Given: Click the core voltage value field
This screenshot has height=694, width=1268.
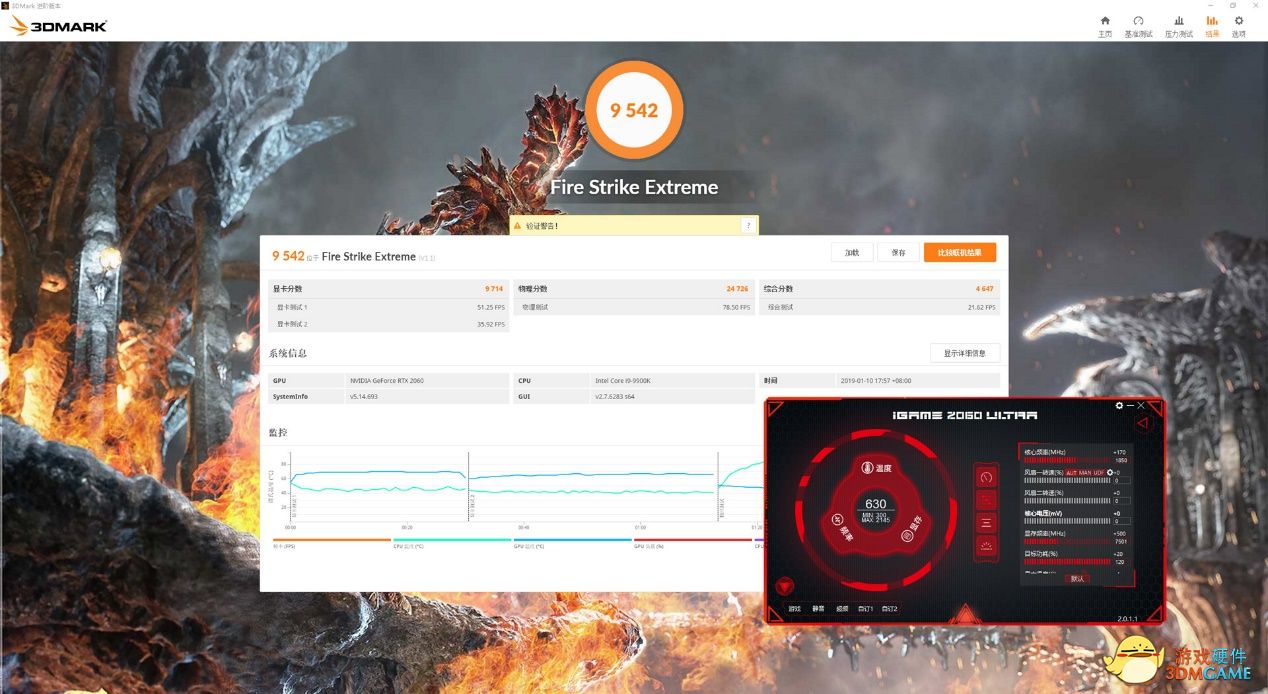Looking at the screenshot, I should pyautogui.click(x=1122, y=521).
